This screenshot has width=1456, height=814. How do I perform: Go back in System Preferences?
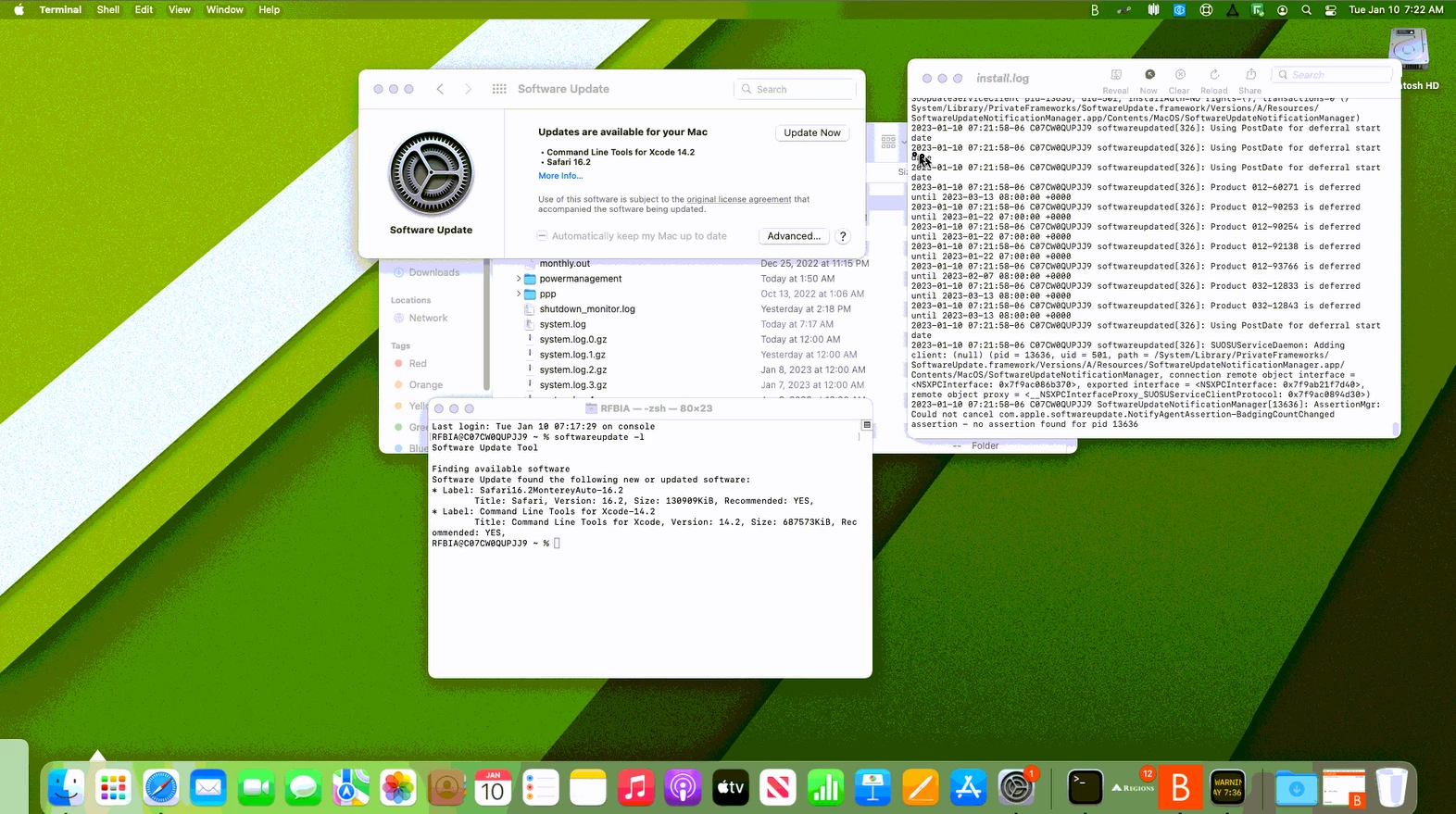pos(440,89)
